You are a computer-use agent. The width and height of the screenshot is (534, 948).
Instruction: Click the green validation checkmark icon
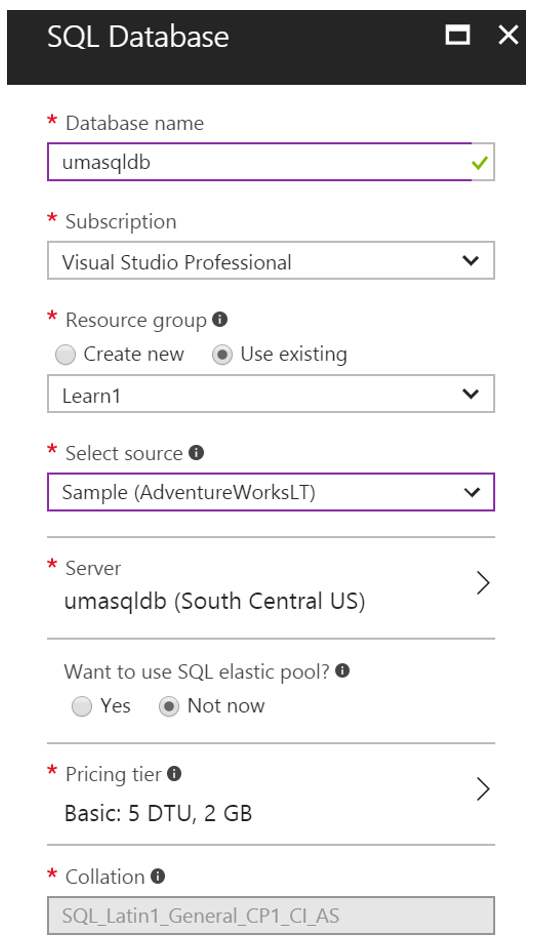(480, 163)
